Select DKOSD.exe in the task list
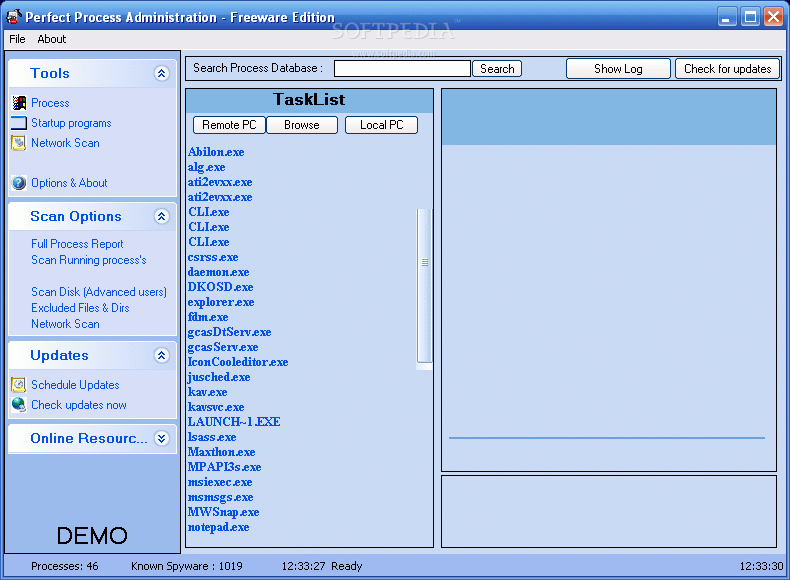 (220, 287)
